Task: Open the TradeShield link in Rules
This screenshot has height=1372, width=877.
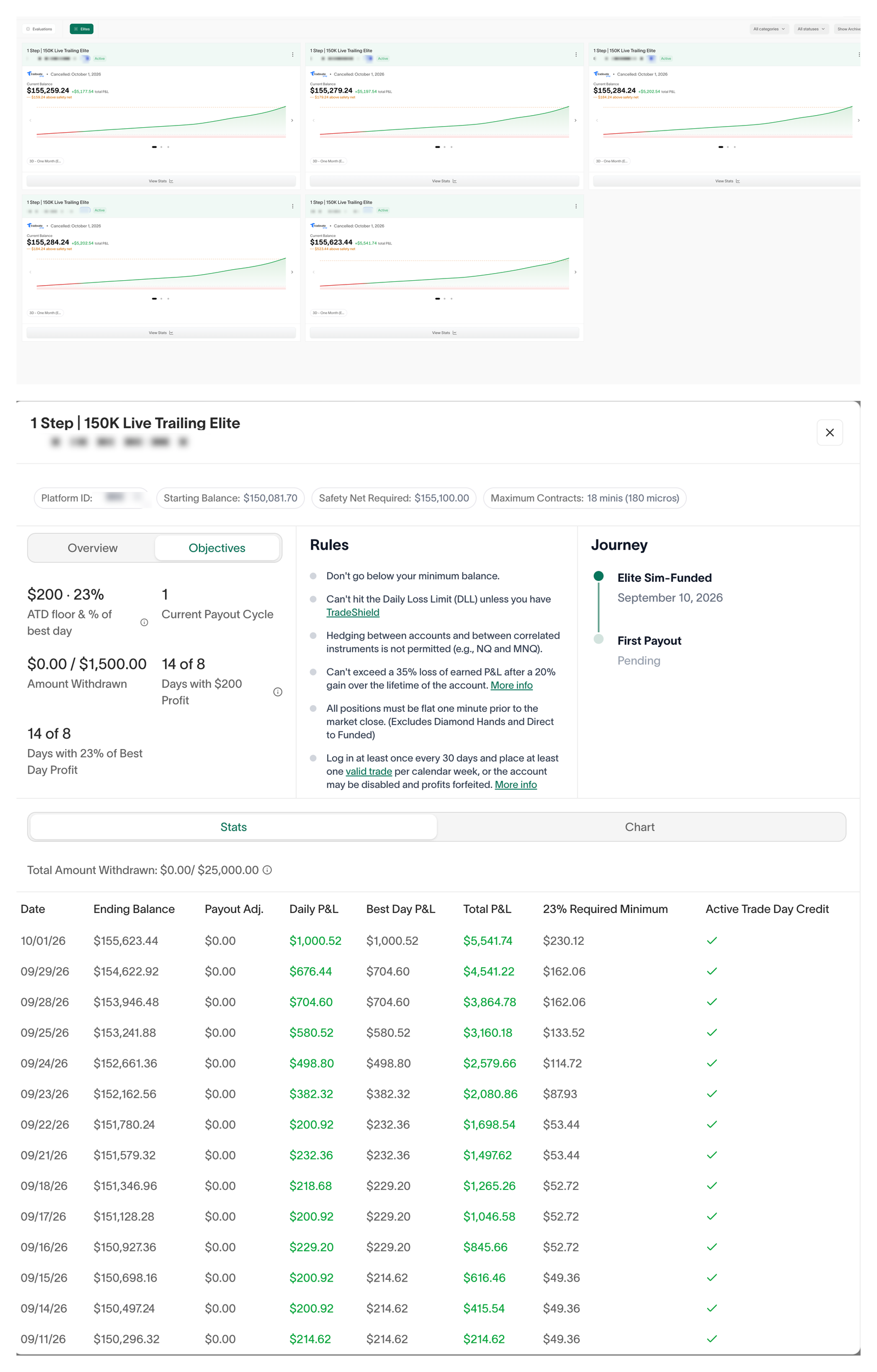Action: click(x=352, y=613)
